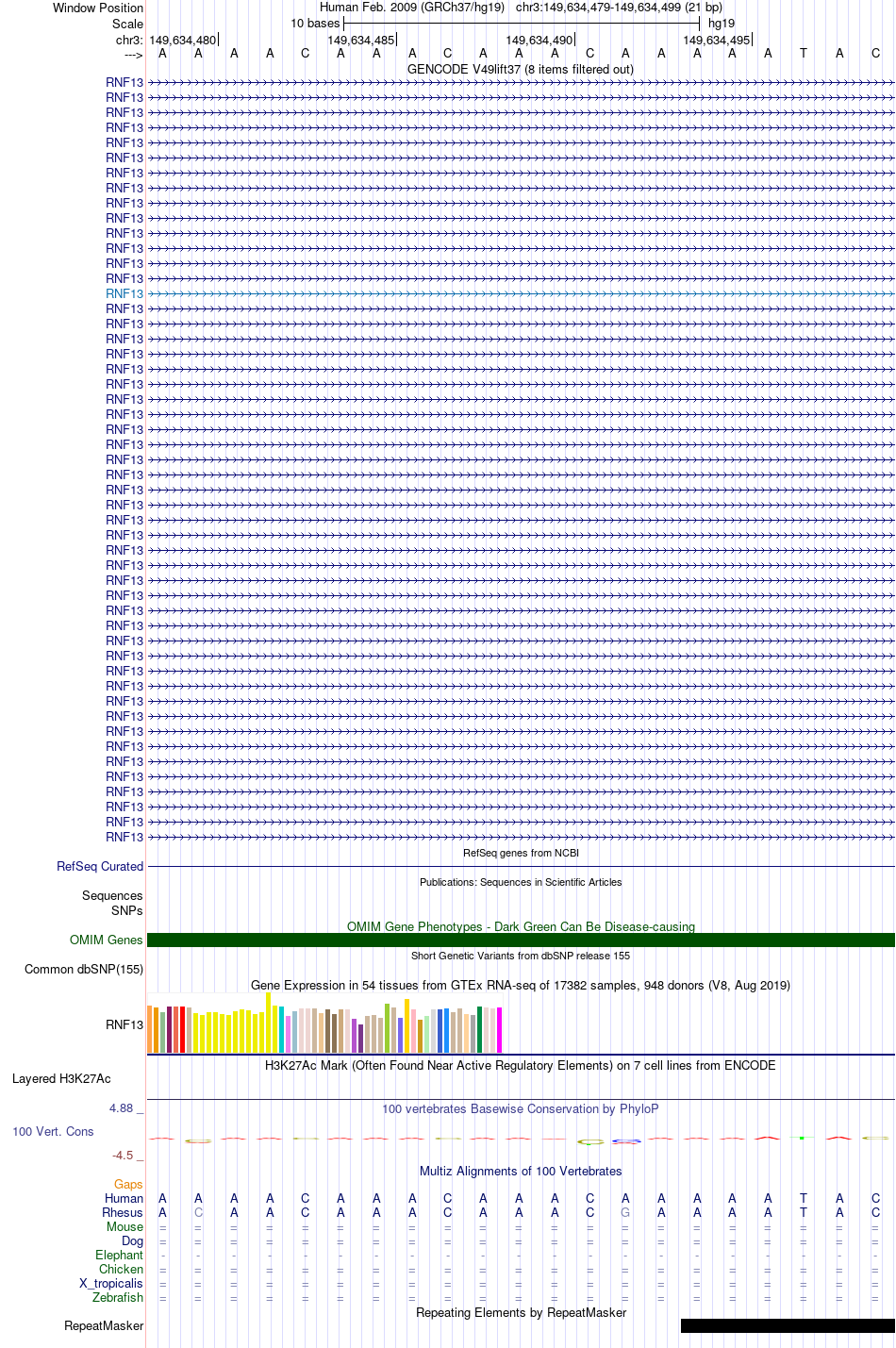896x1348 pixels.
Task: Click the Elephant alignment row label
Action: [x=120, y=1256]
